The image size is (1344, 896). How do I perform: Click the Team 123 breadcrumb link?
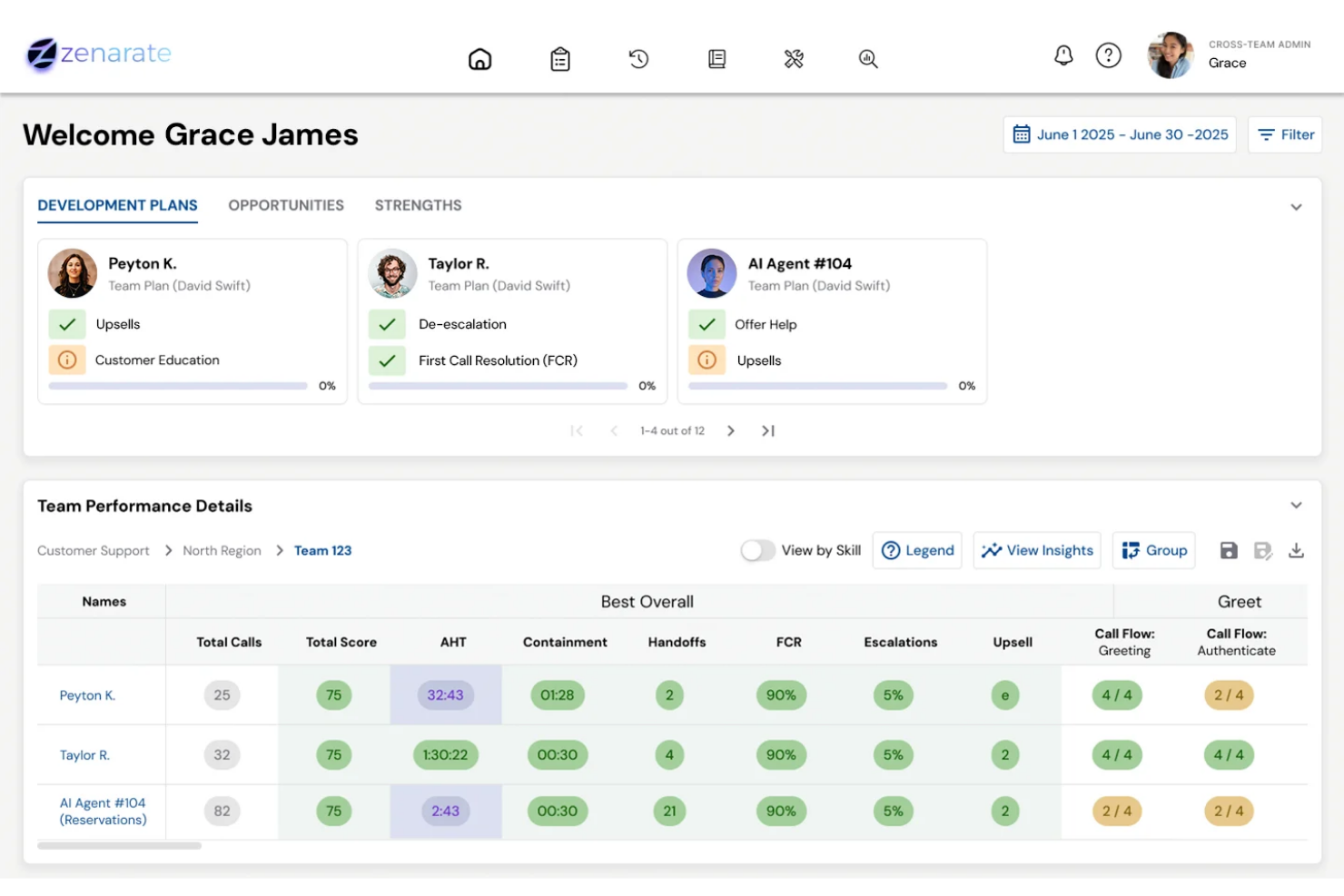(322, 550)
